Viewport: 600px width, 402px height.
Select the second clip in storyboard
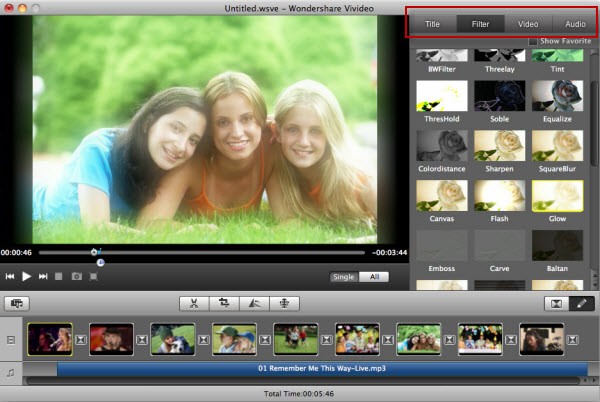[111, 339]
